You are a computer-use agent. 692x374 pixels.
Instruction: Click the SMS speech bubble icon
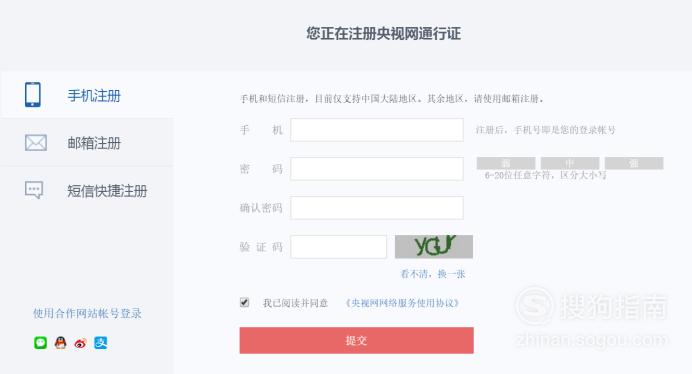point(34,190)
